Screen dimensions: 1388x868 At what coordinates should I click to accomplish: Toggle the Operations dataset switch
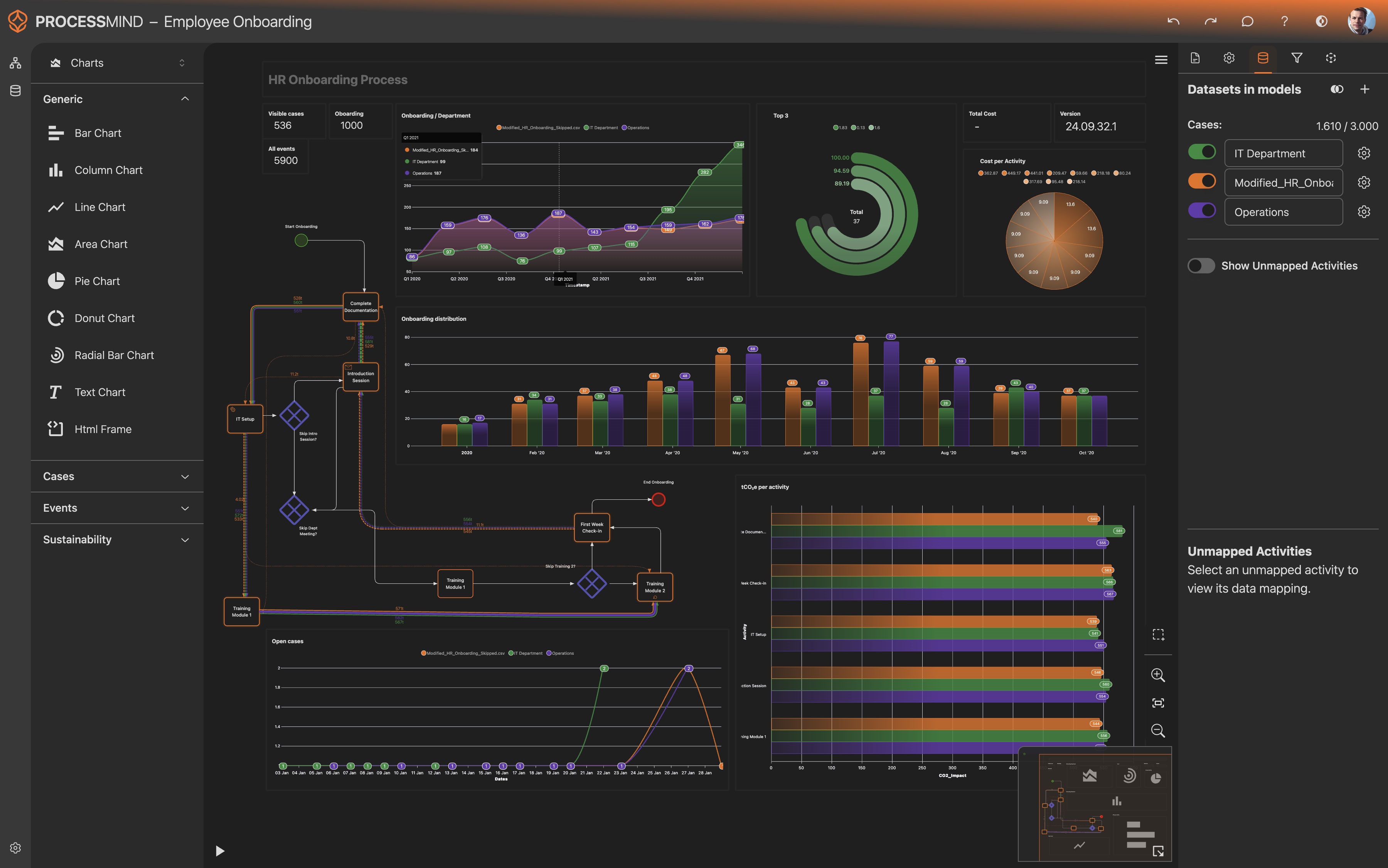1202,211
